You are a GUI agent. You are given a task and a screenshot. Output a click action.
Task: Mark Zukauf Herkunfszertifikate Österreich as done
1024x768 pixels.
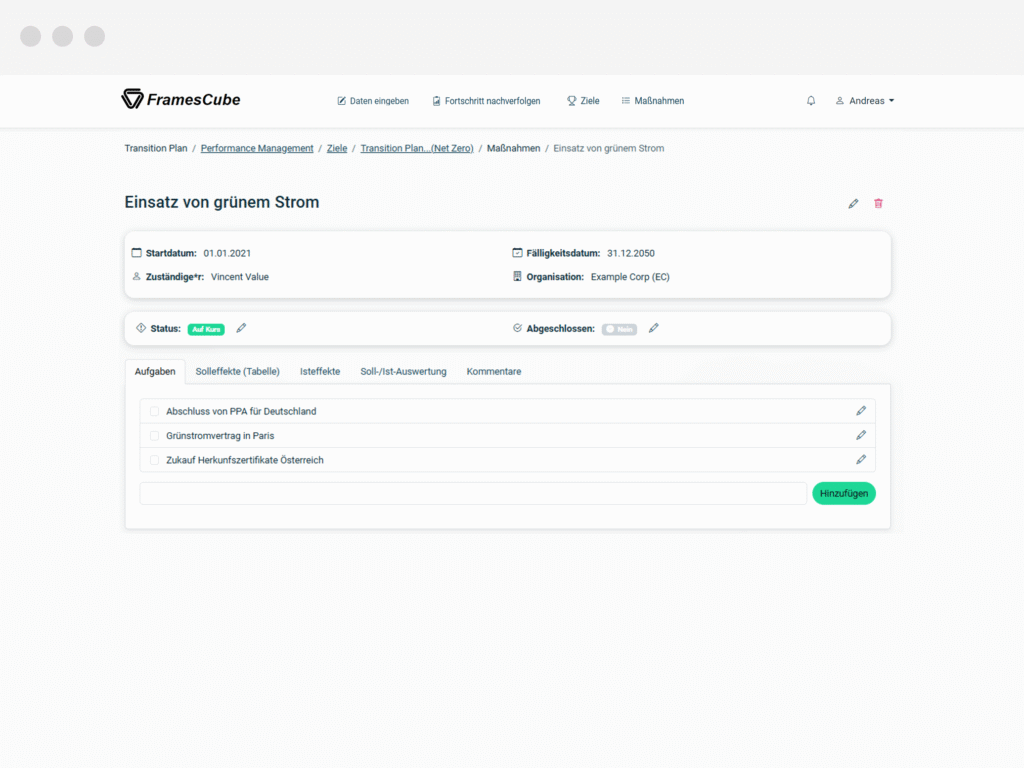tap(154, 460)
